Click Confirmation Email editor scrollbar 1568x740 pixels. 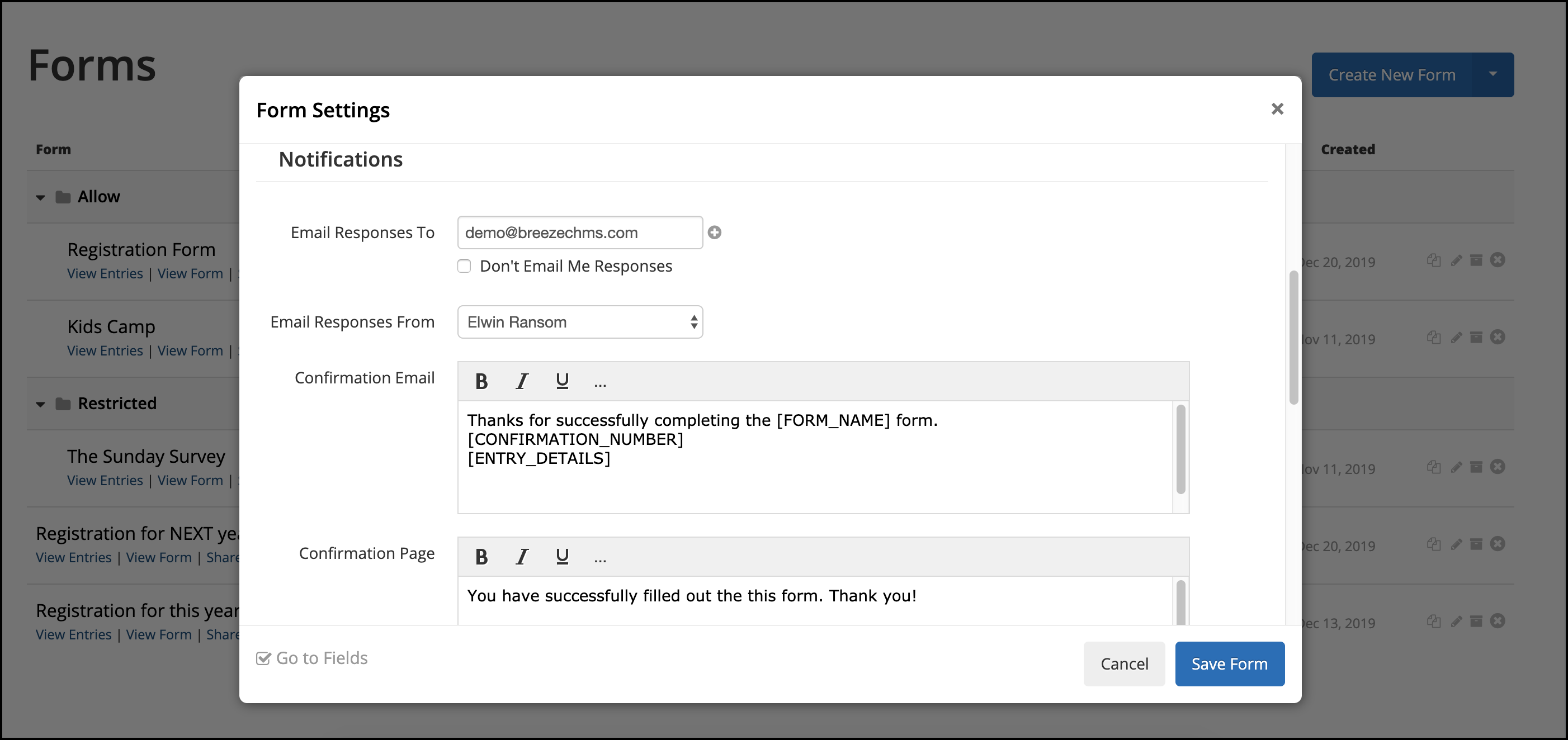click(1180, 449)
